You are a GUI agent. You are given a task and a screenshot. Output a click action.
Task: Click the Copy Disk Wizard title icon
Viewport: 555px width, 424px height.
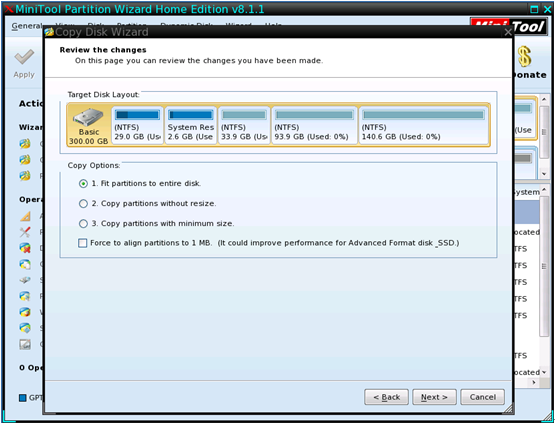click(x=50, y=32)
